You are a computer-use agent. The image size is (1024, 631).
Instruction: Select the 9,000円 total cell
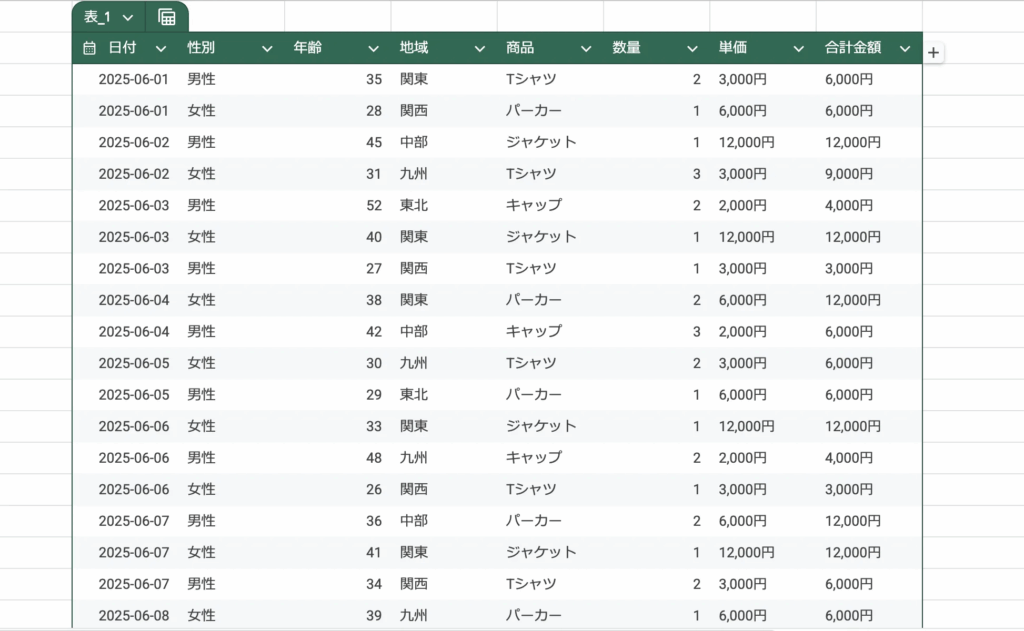click(849, 174)
